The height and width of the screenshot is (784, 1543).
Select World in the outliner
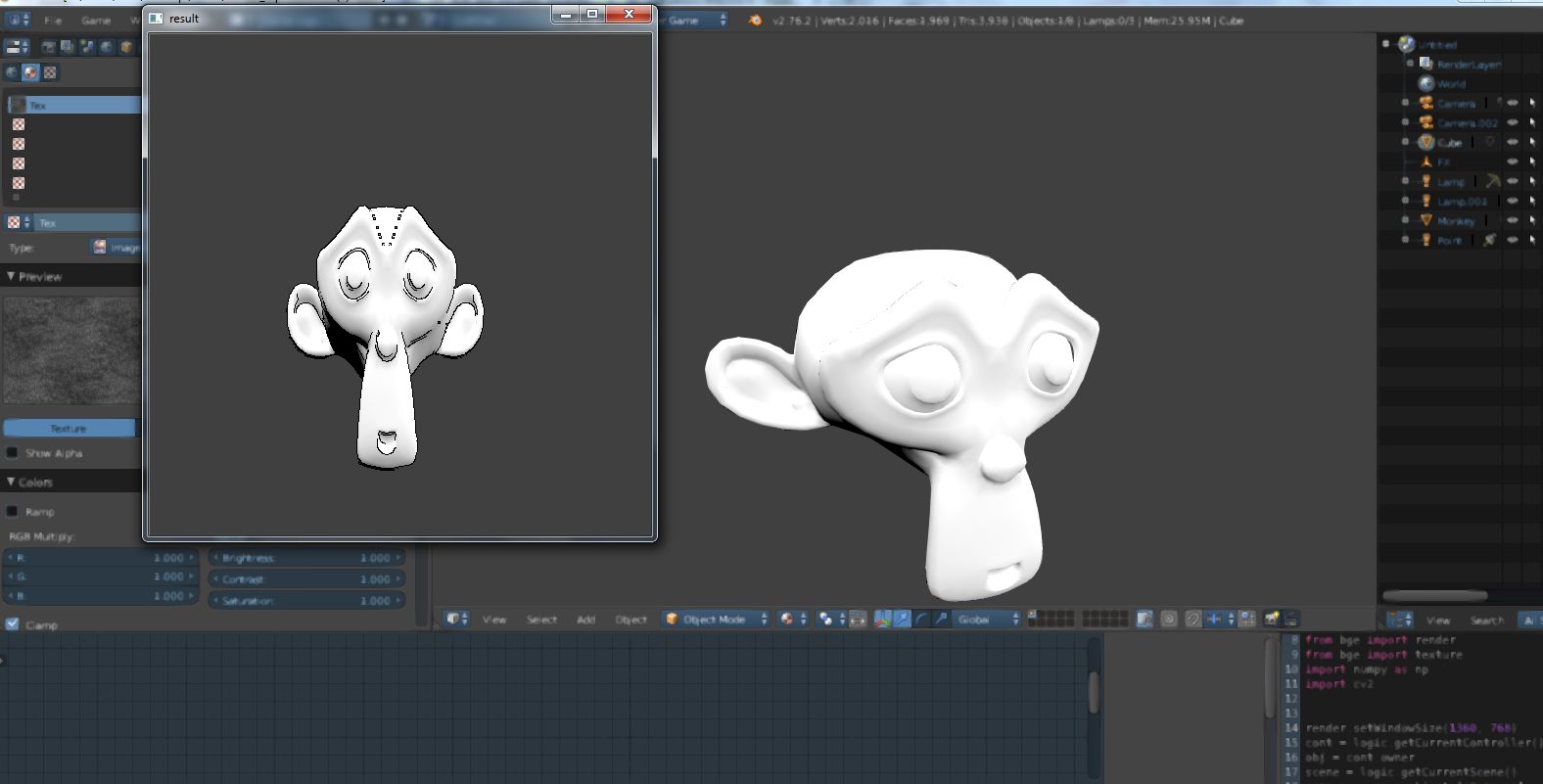[x=1451, y=83]
